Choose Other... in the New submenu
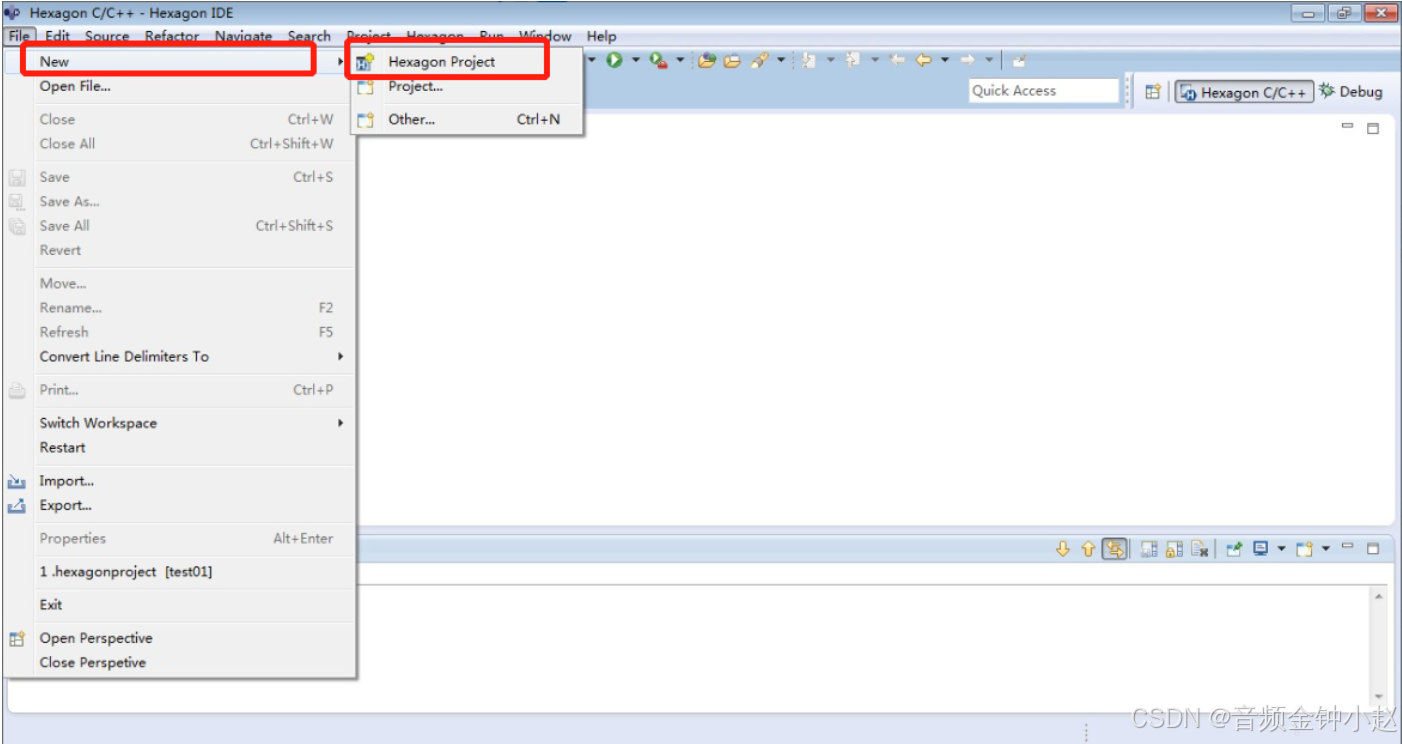Screen dimensions: 1402x744 point(467,119)
